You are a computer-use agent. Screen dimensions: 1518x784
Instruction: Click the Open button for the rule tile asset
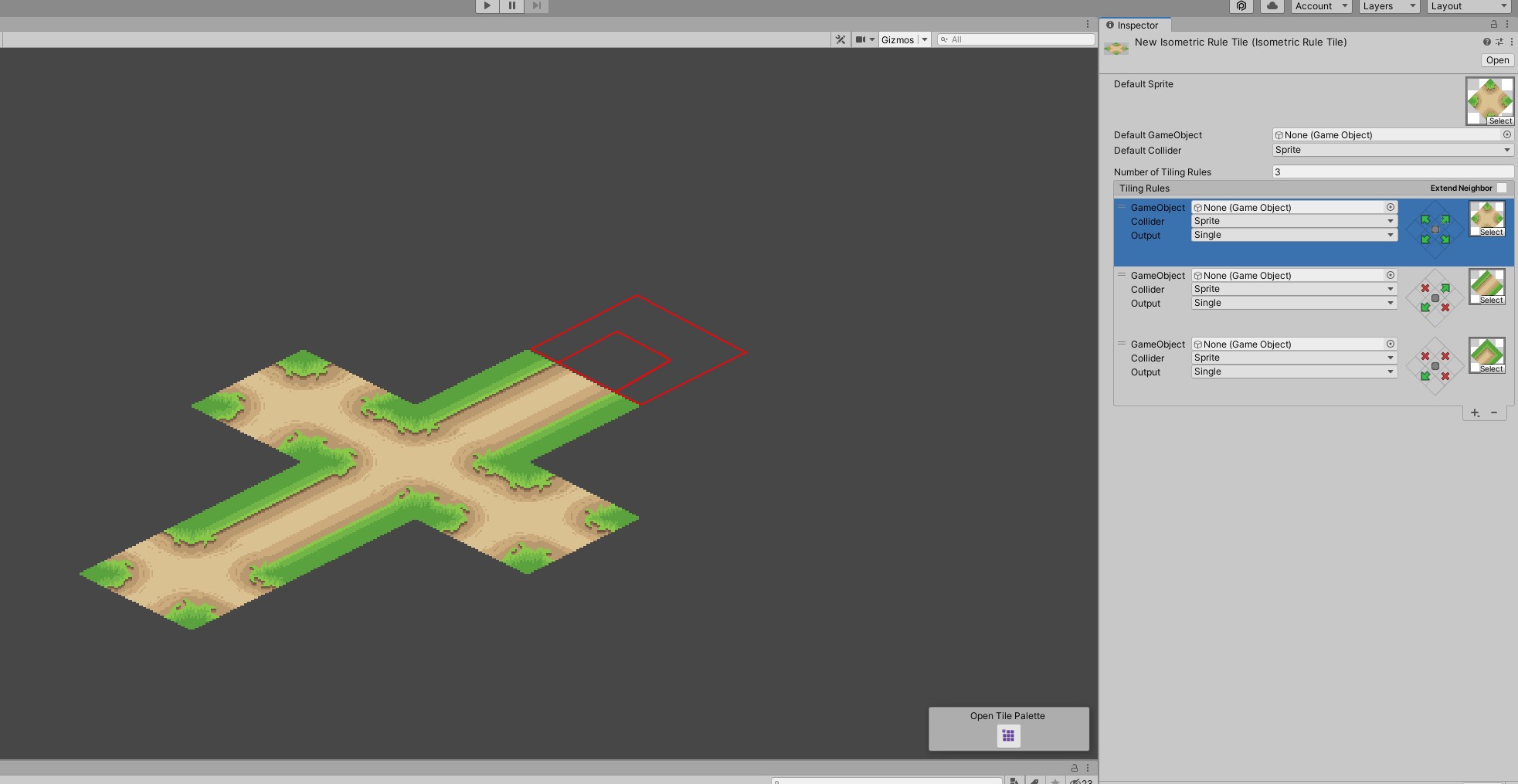1497,59
